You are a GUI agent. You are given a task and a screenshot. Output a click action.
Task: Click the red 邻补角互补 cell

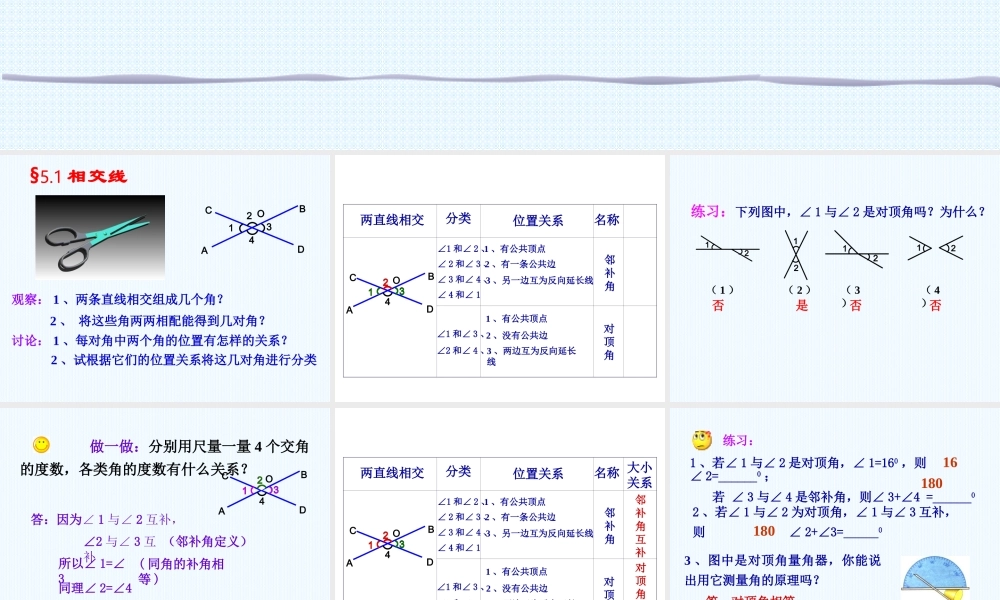[640, 526]
